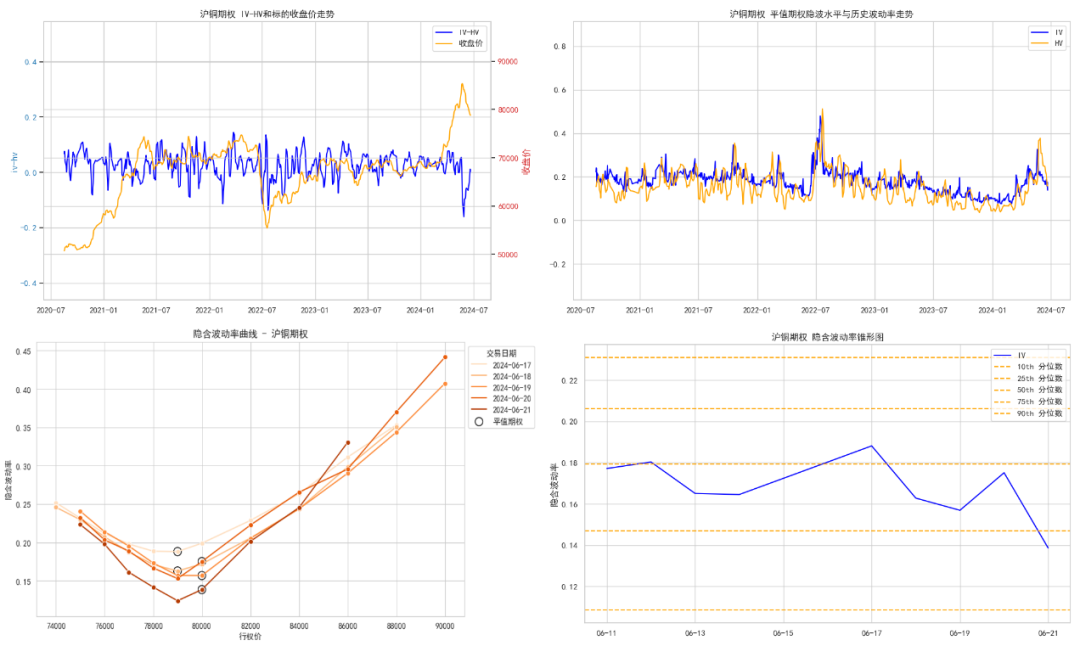
Task: Click the '06-11' date tick in cone chart
Action: pos(606,634)
